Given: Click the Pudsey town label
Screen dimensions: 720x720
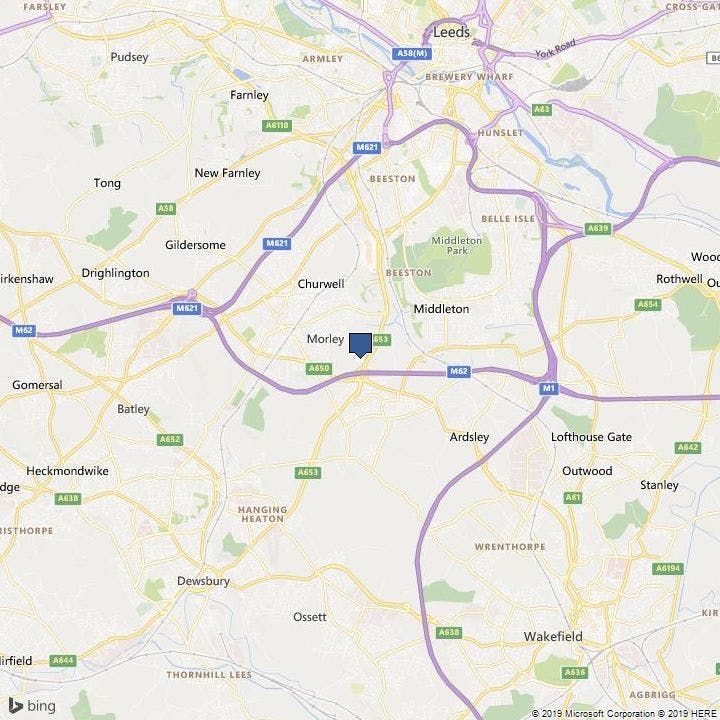Looking at the screenshot, I should [x=129, y=57].
